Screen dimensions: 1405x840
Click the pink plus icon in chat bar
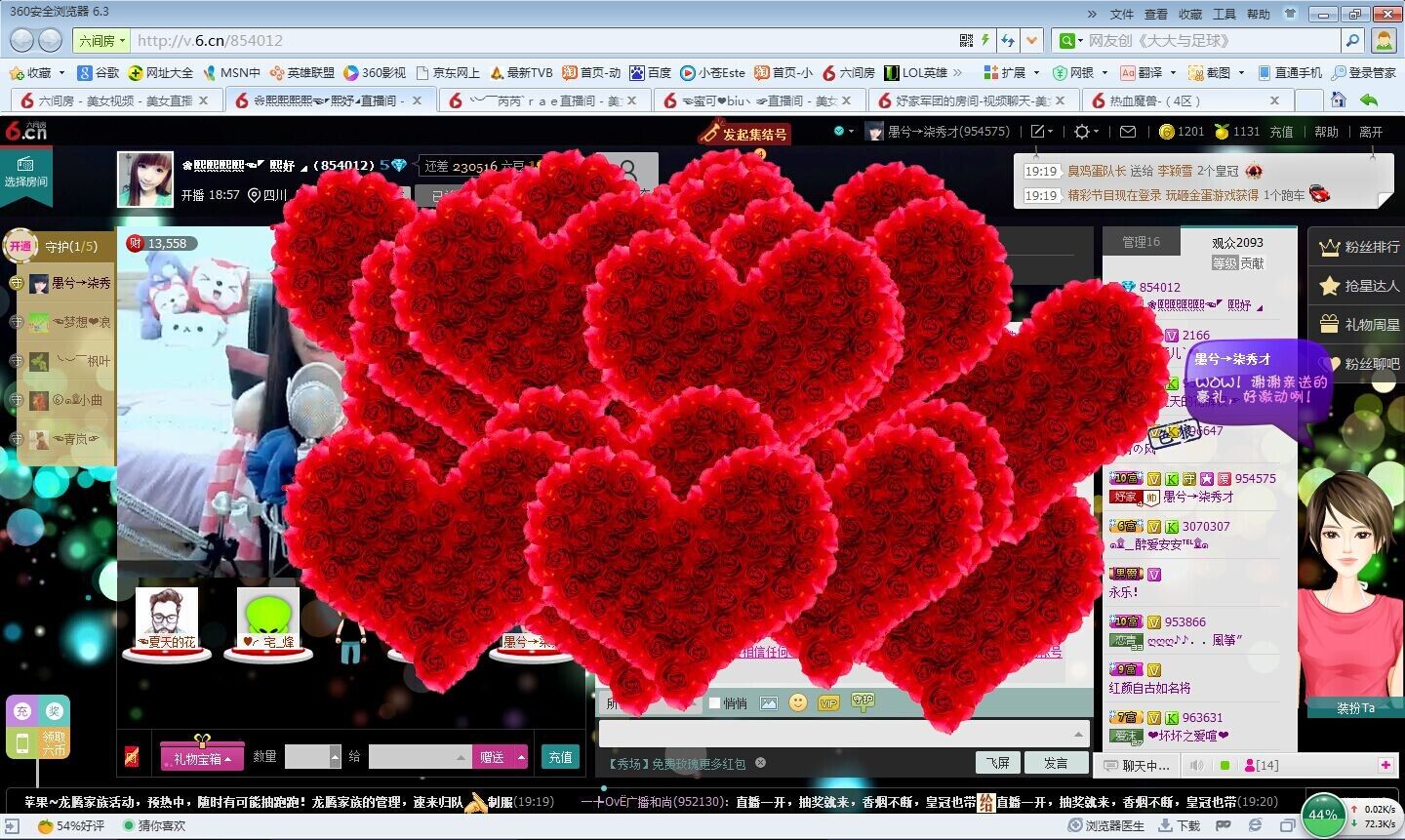[x=1385, y=765]
